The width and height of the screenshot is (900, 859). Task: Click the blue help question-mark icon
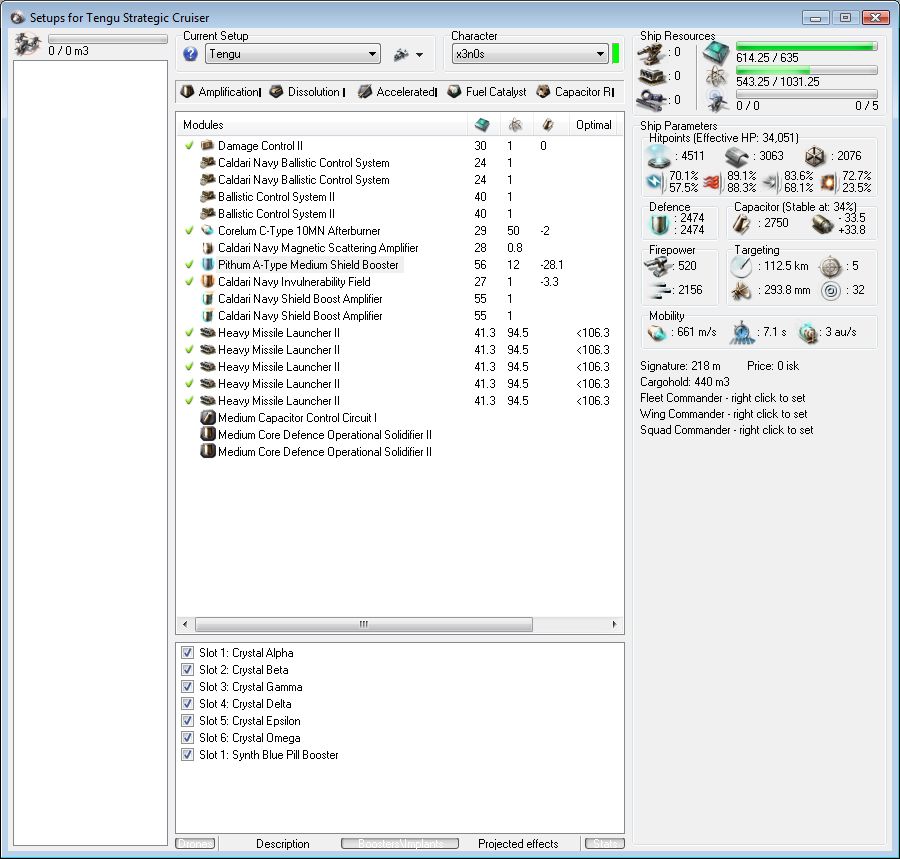191,55
